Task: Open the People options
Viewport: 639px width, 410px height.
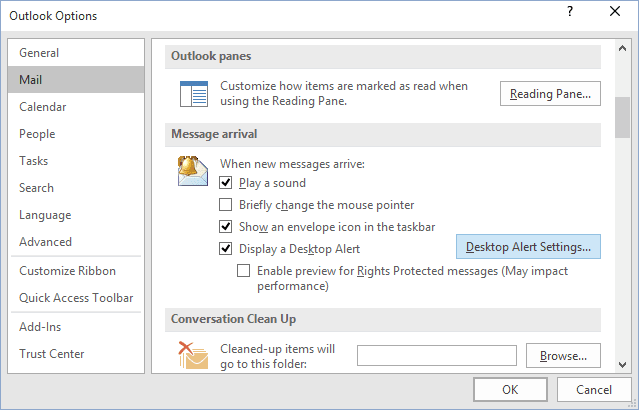Action: pos(76,134)
